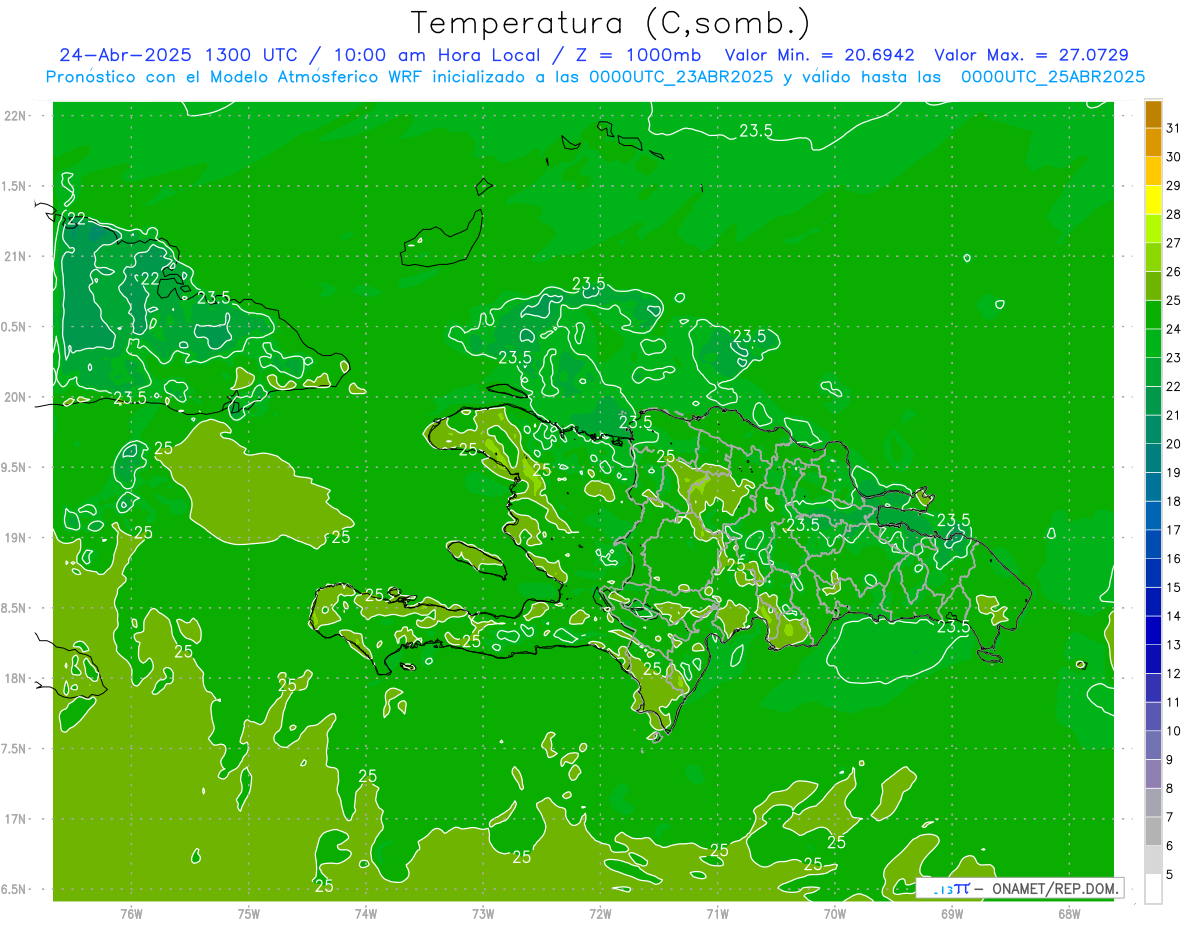Pick the gray swatch between 6 and 7
This screenshot has height=927, width=1200.
pos(1153,832)
